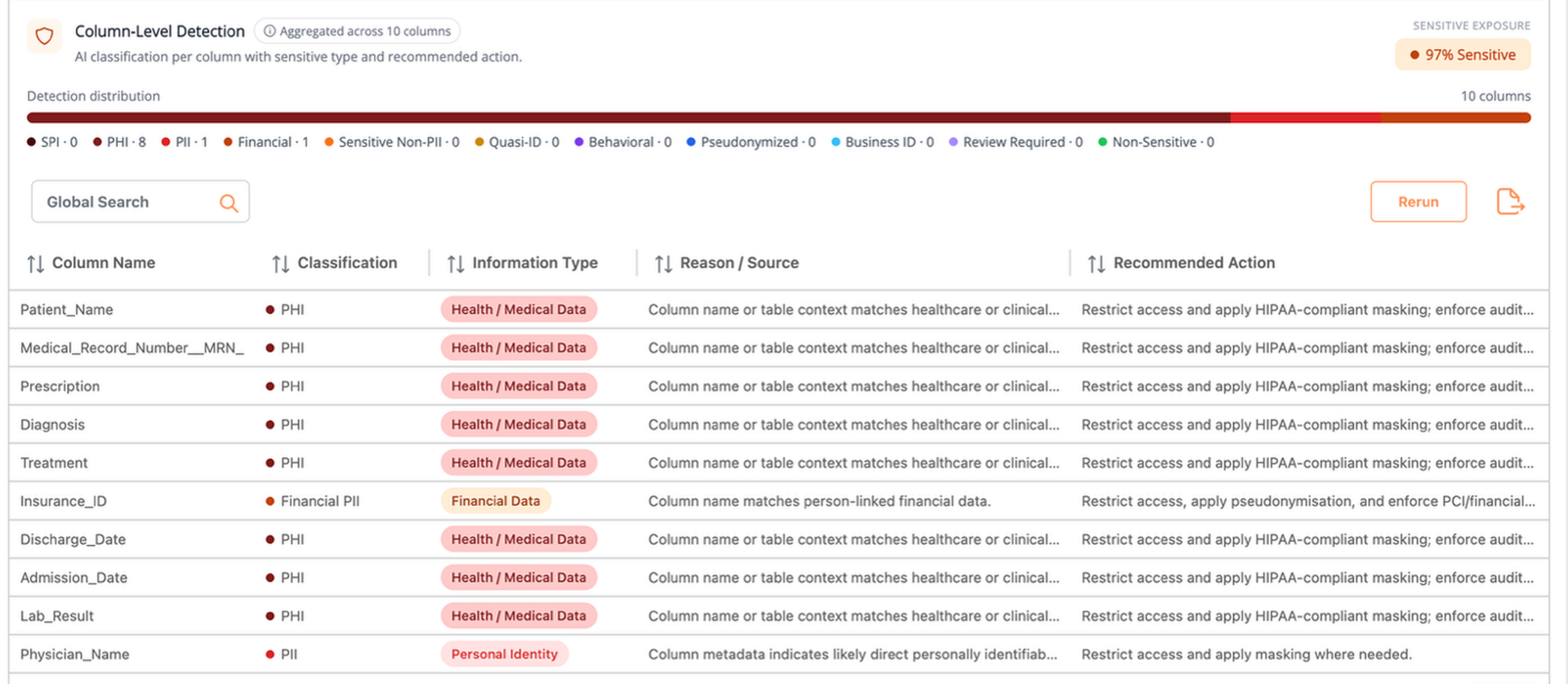This screenshot has width=1568, height=684.
Task: Select the Non-Sensitive · 0 legend entry
Action: click(x=1156, y=142)
